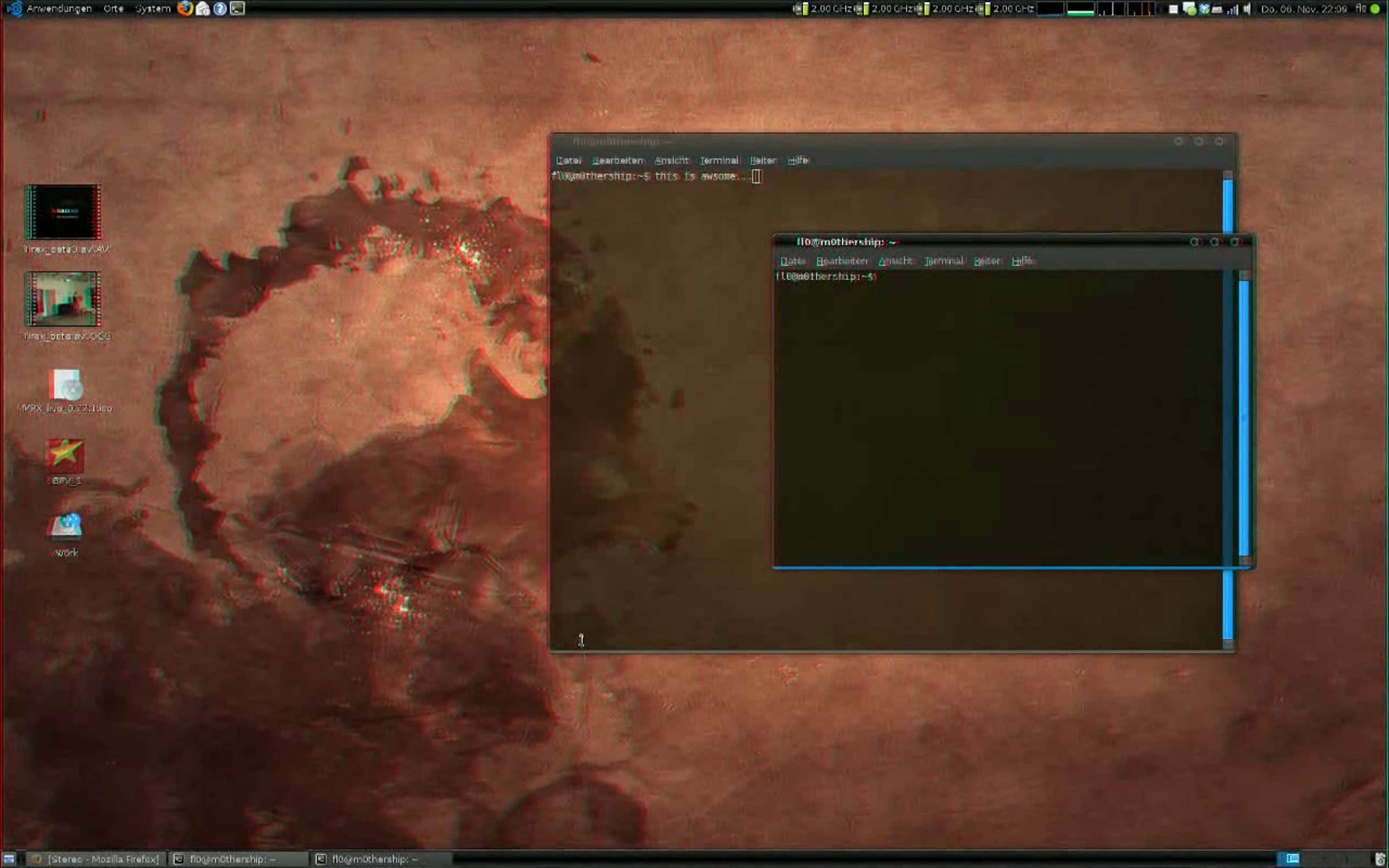Image resolution: width=1389 pixels, height=868 pixels.
Task: Open the Anwendungen menu
Action: tap(58, 9)
